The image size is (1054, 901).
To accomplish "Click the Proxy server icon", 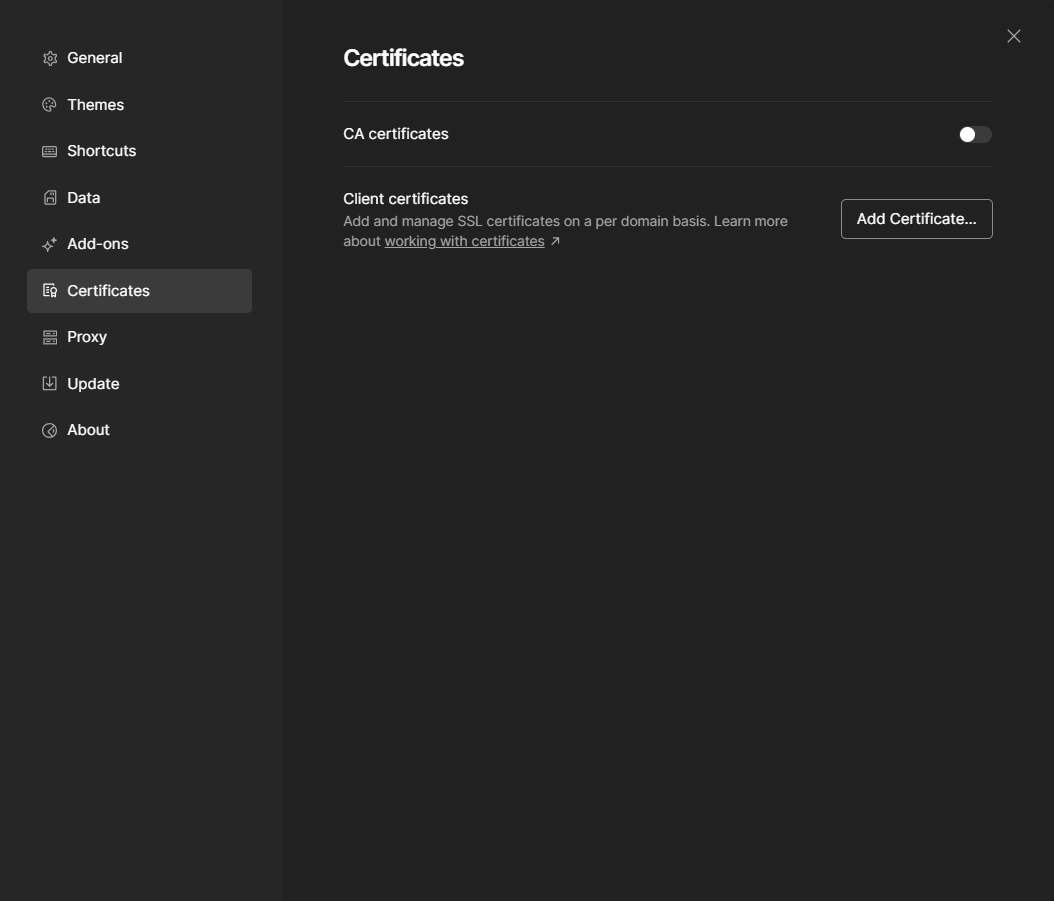I will tap(50, 338).
